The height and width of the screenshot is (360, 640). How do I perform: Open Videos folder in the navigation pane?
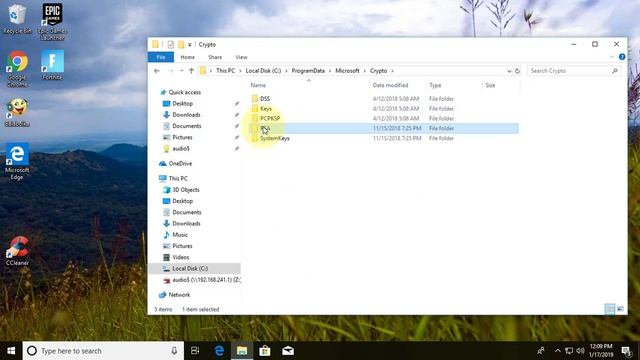180,257
